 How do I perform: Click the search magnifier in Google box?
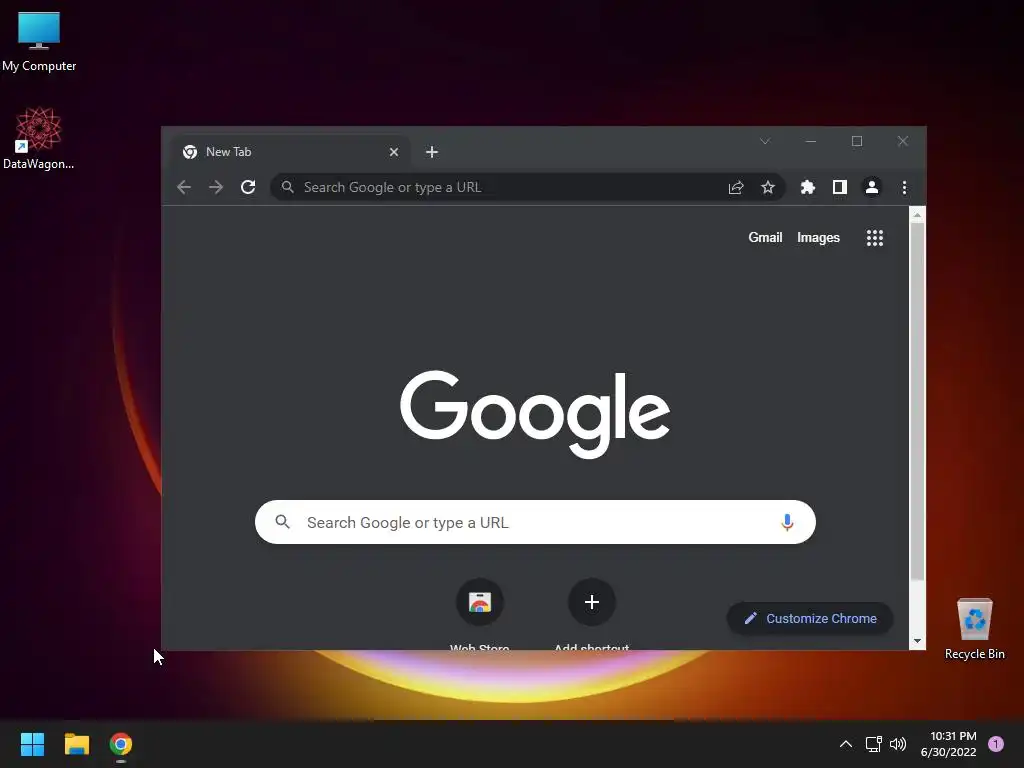click(x=282, y=522)
